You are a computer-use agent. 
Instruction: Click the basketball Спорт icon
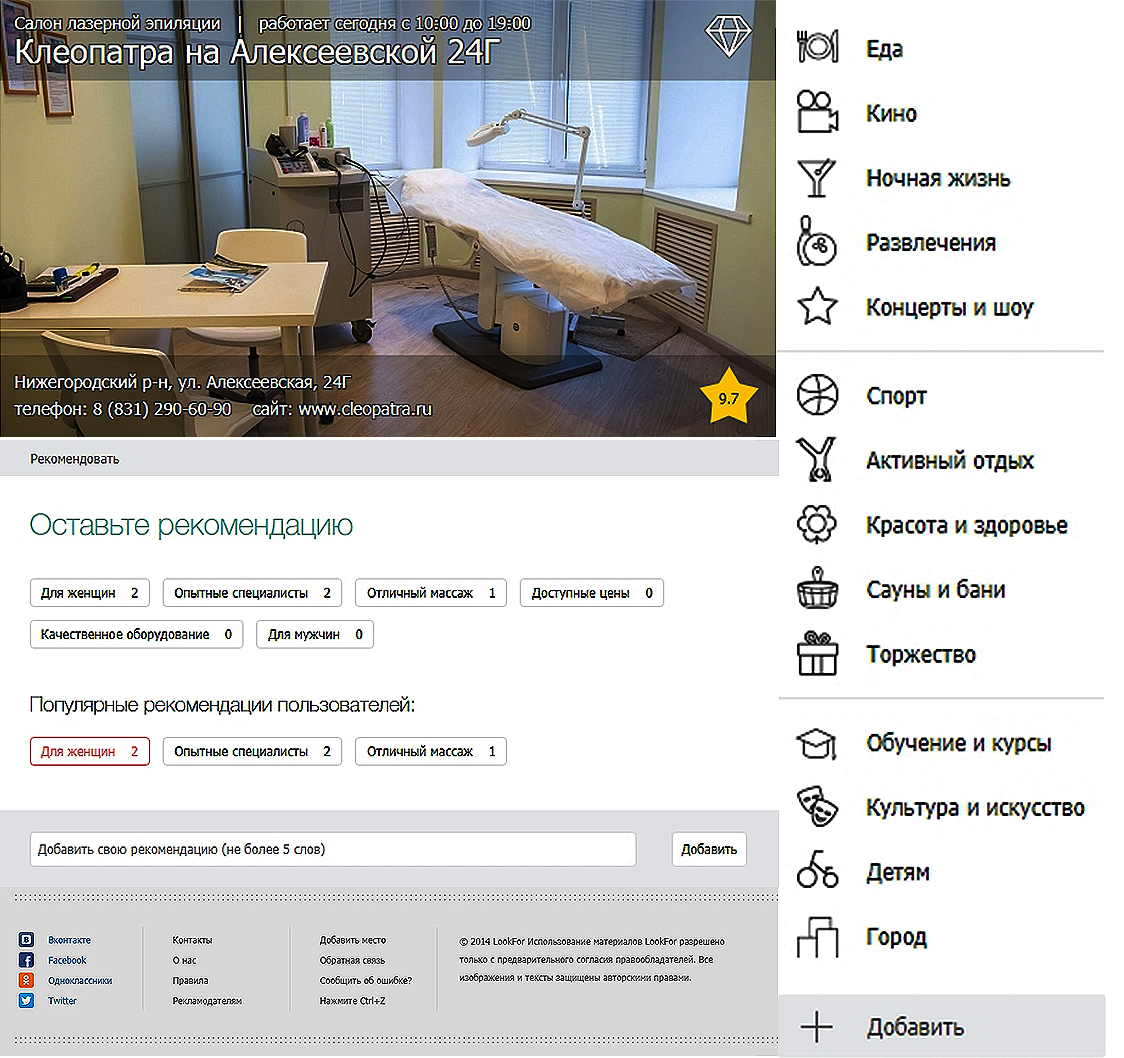[x=817, y=395]
